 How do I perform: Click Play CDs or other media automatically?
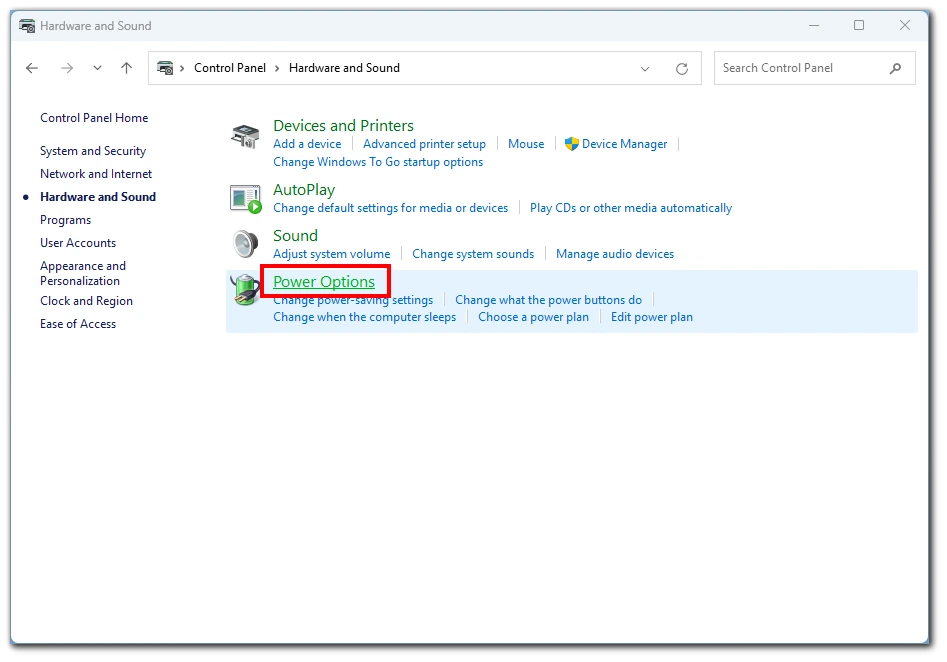(x=631, y=208)
